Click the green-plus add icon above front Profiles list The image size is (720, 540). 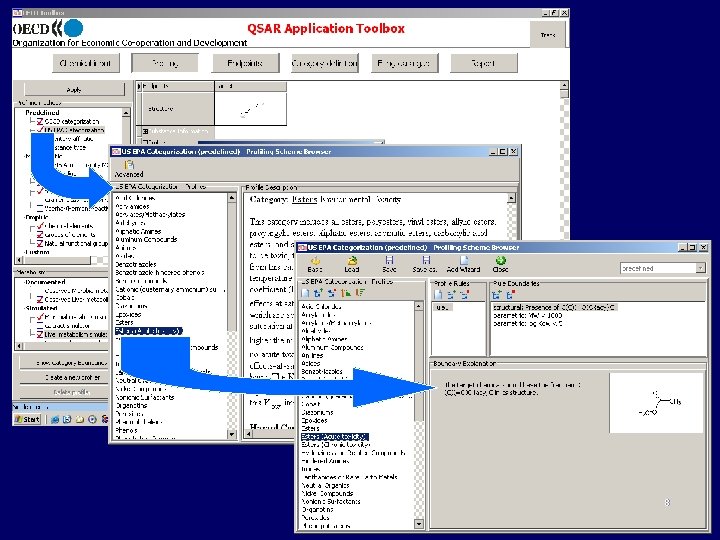point(318,293)
